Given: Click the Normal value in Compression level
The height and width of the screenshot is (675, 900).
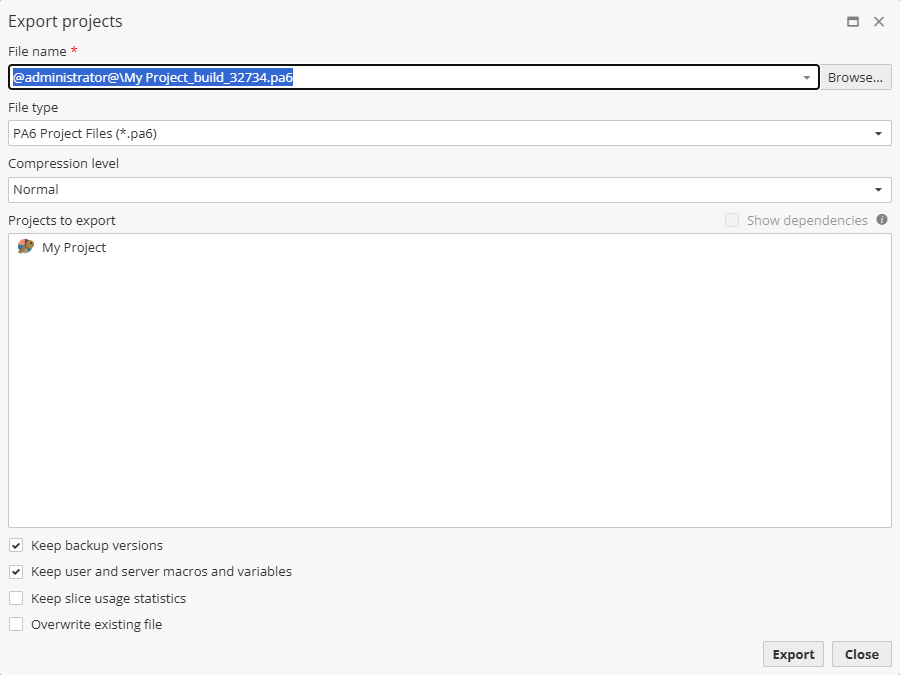Looking at the screenshot, I should click(35, 189).
